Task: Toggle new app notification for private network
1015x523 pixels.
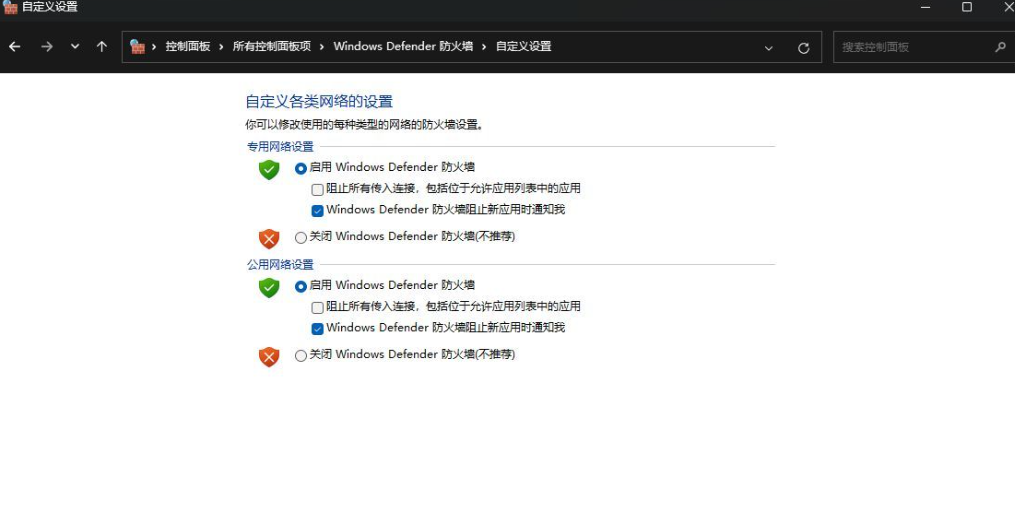Action: tap(317, 211)
